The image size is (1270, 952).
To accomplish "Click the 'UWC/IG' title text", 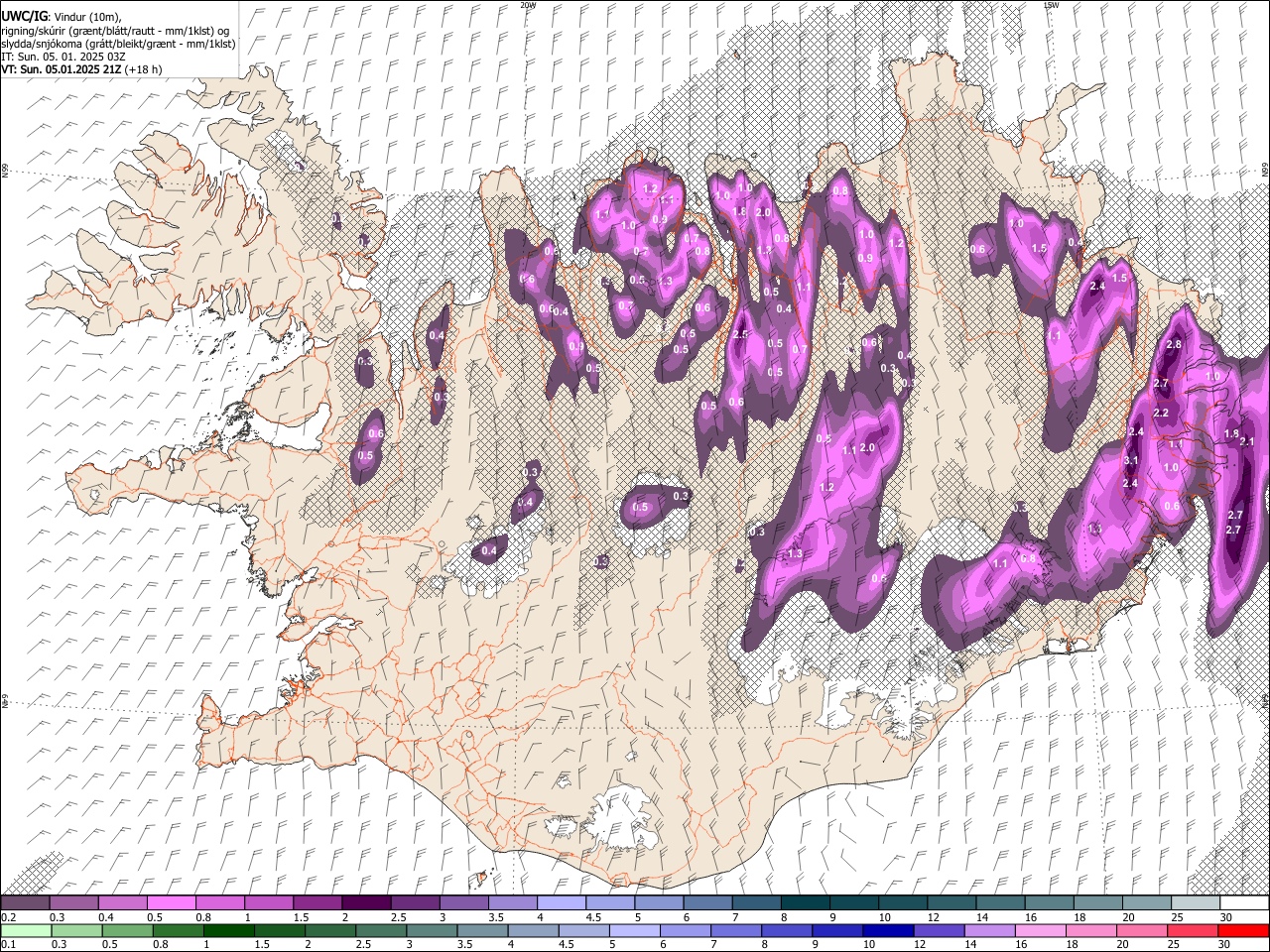I will tap(24, 16).
